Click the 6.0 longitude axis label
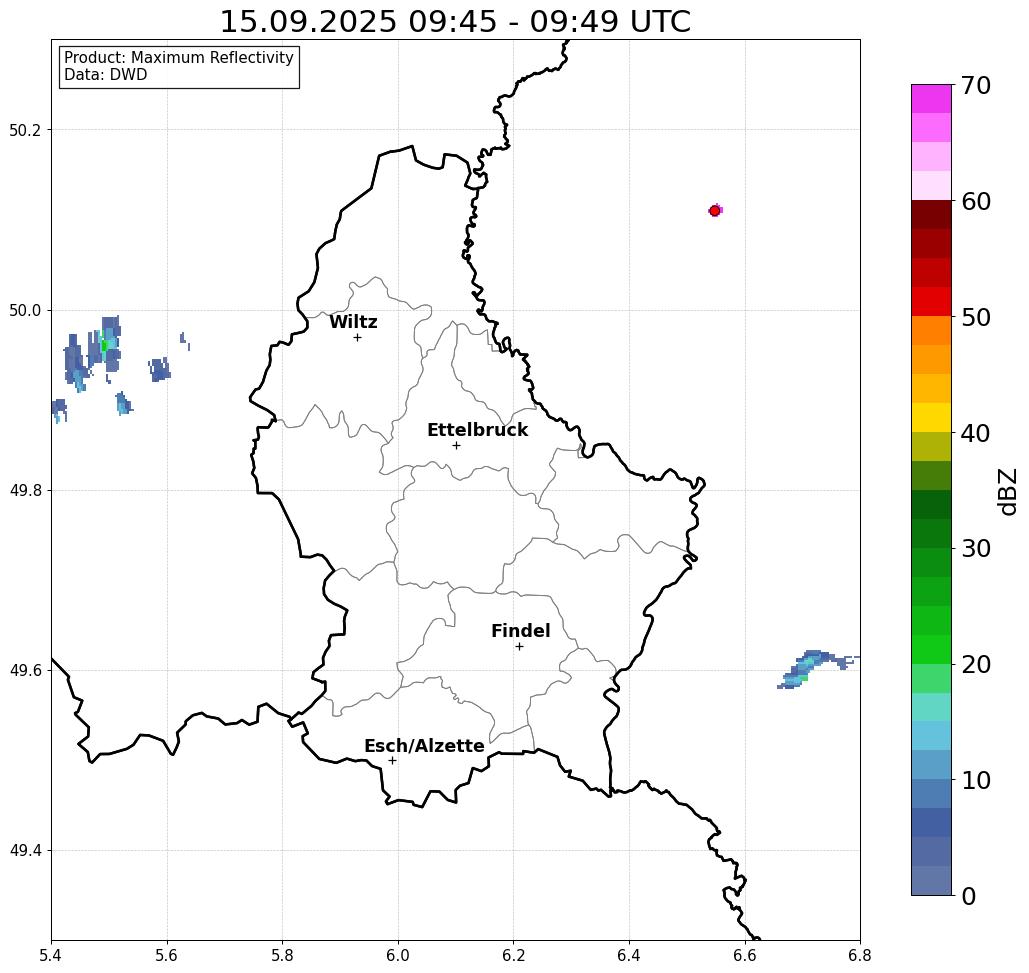This screenshot has height=973, width=1029. 398,955
